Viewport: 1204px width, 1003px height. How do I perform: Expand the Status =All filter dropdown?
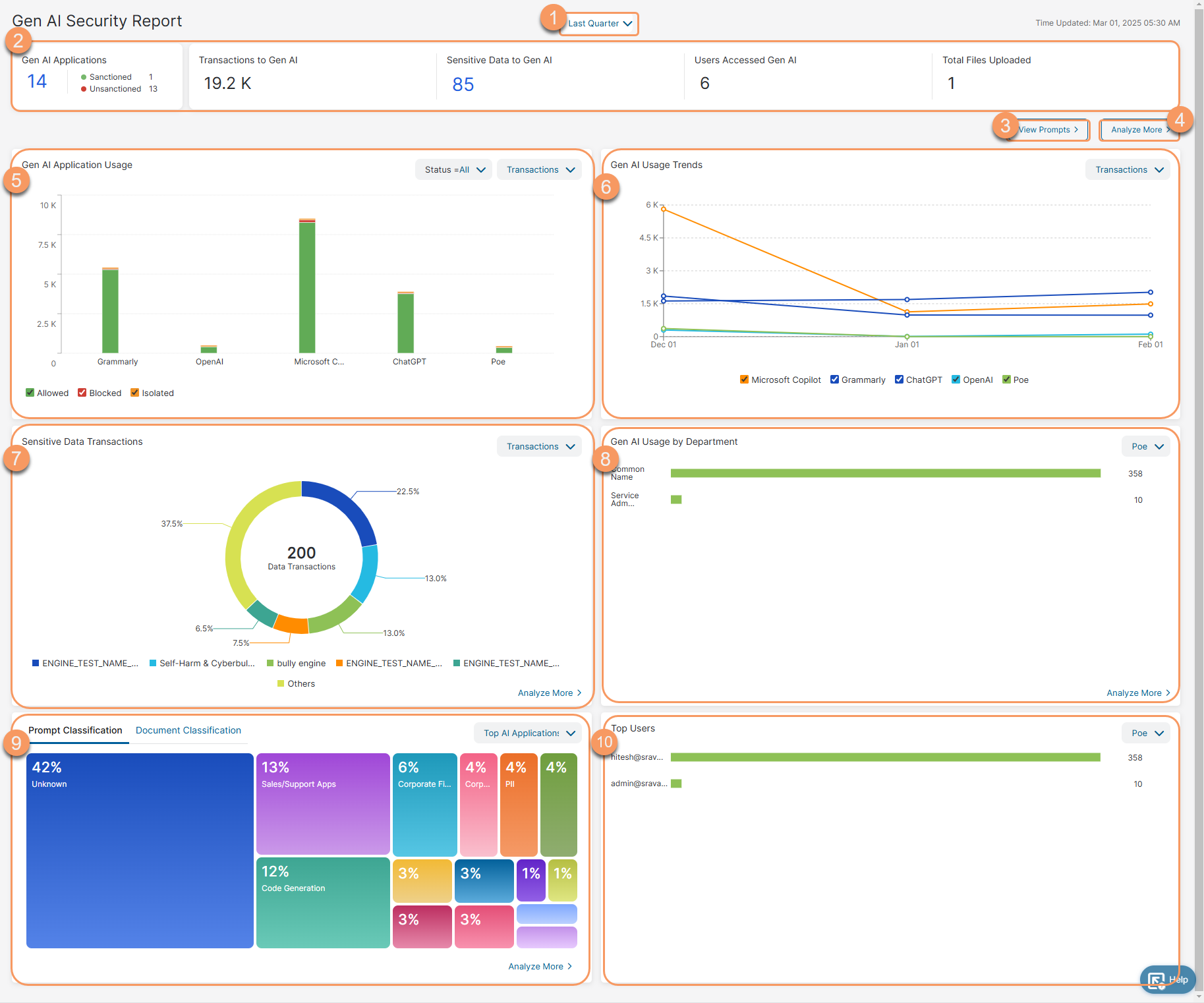pyautogui.click(x=454, y=169)
